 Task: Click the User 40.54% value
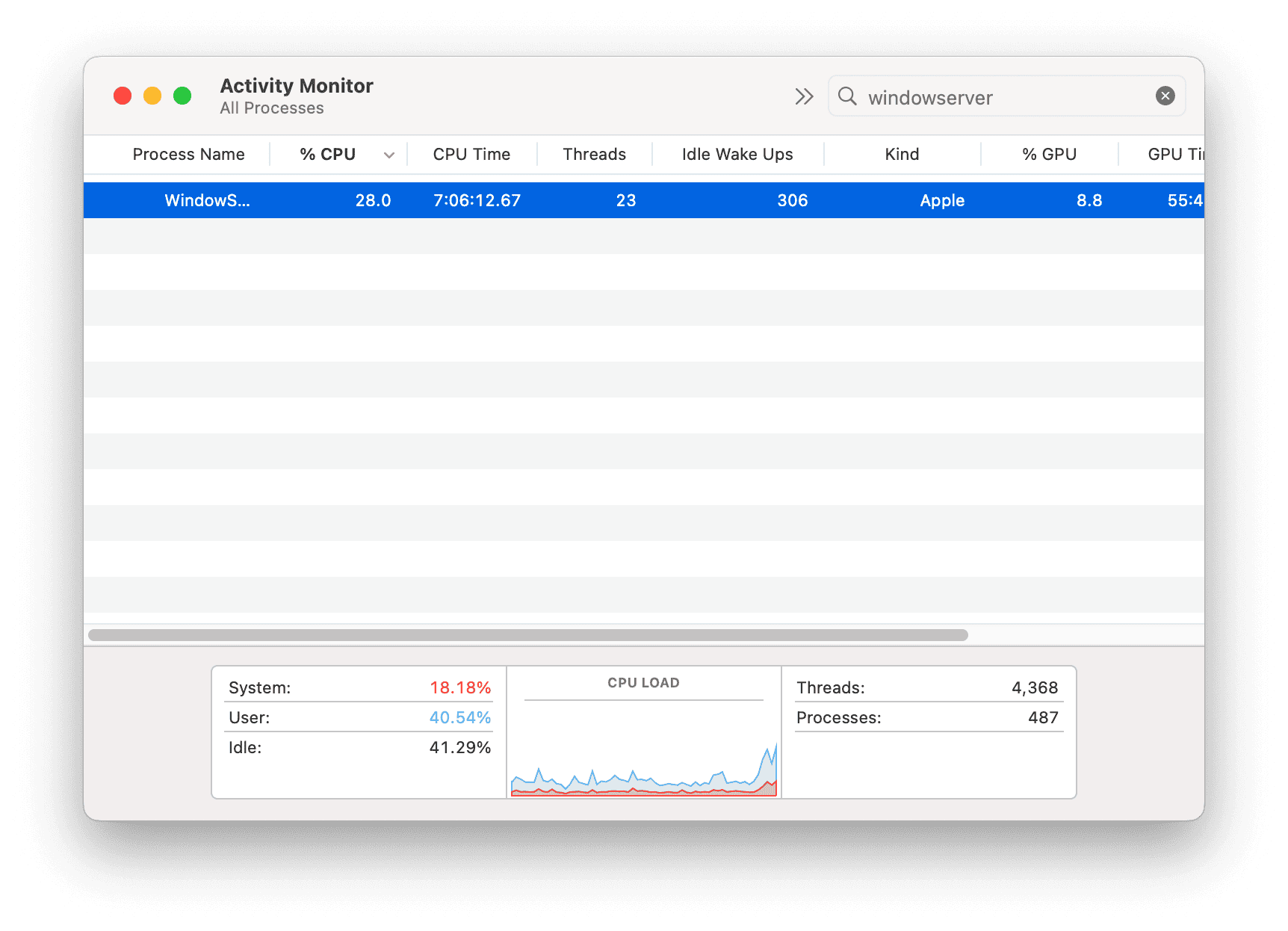[460, 717]
